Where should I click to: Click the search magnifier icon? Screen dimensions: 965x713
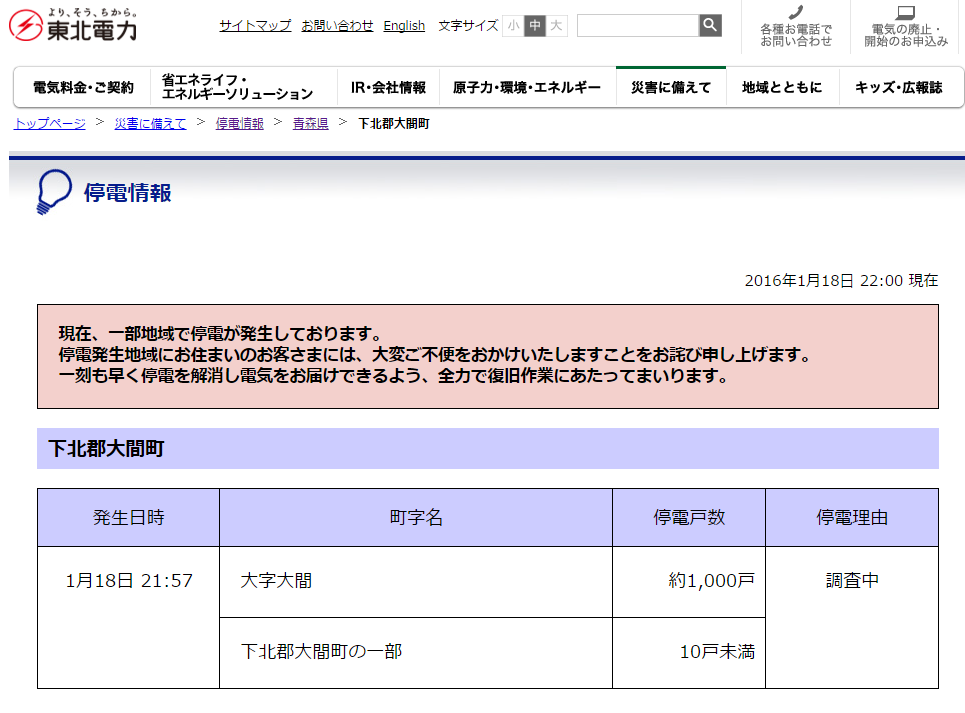[x=709, y=25]
